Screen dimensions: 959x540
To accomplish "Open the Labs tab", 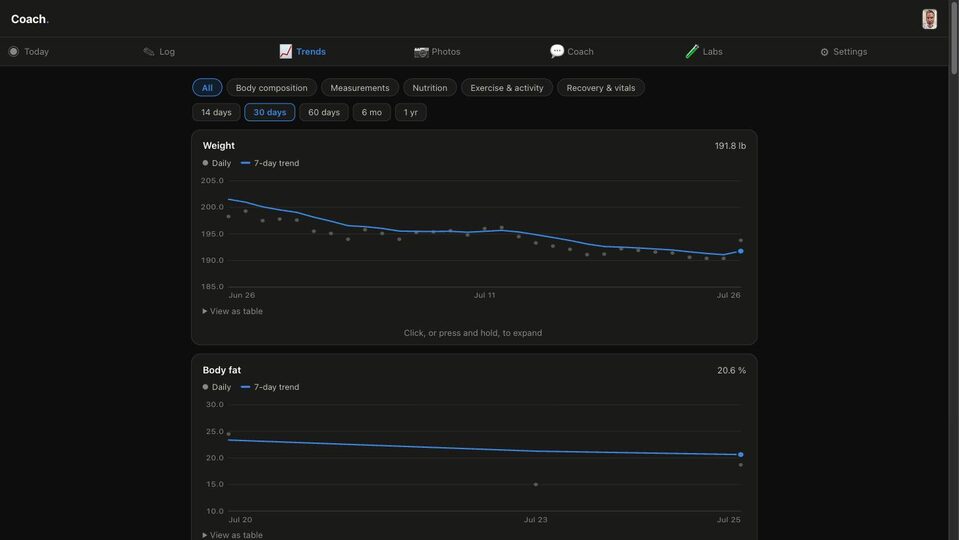I will coord(704,51).
